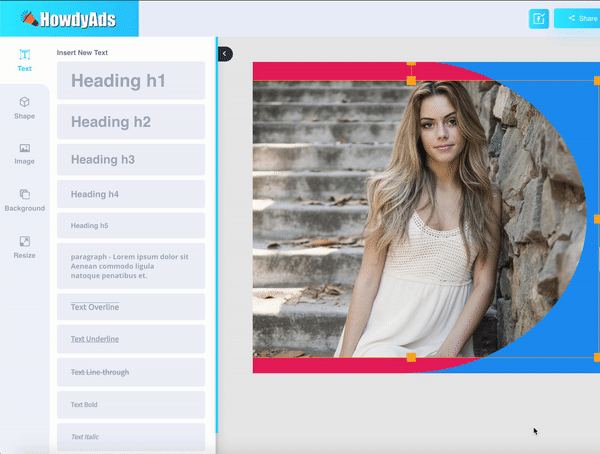This screenshot has height=454, width=600.
Task: Insert a Heading h5 text
Action: (x=131, y=225)
